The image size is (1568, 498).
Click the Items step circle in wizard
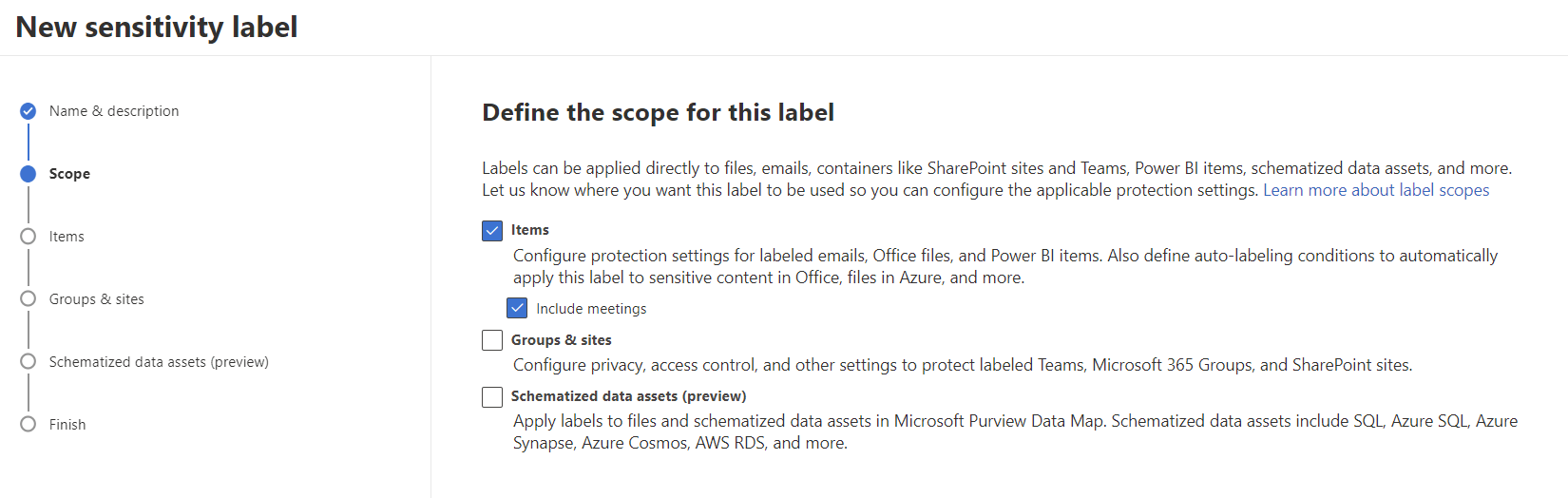(x=29, y=237)
